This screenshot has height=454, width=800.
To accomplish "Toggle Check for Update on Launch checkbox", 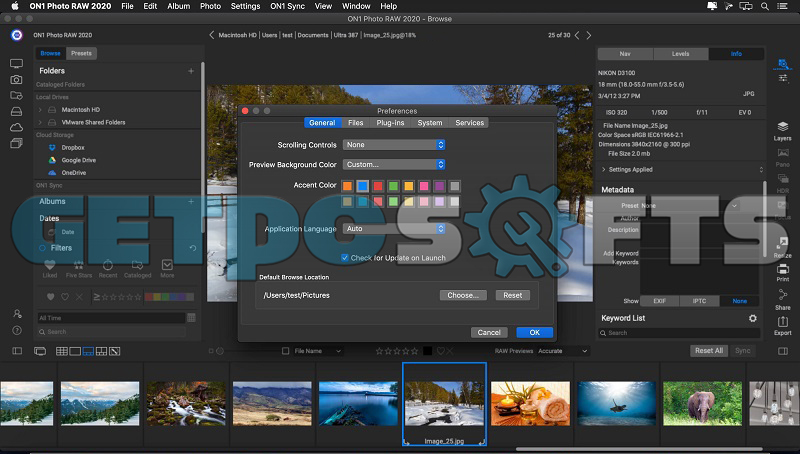I will pos(345,258).
